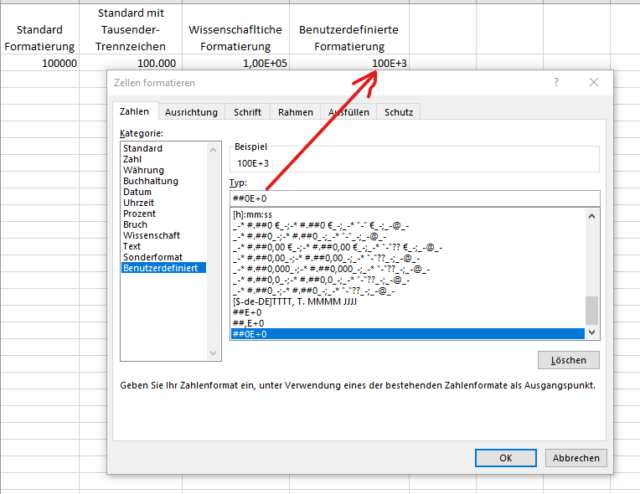Select the Wissenschaft category
The image size is (640, 494).
pos(163,235)
